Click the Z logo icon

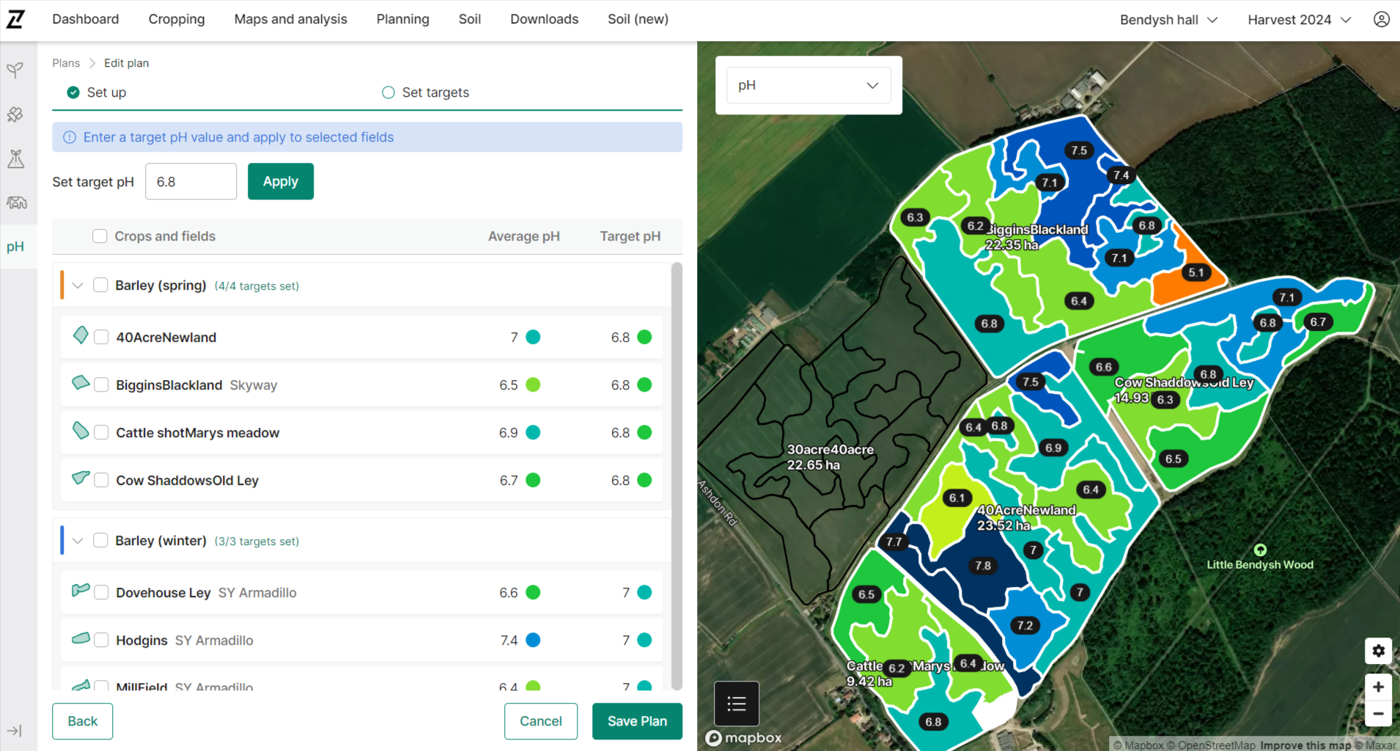pos(15,19)
